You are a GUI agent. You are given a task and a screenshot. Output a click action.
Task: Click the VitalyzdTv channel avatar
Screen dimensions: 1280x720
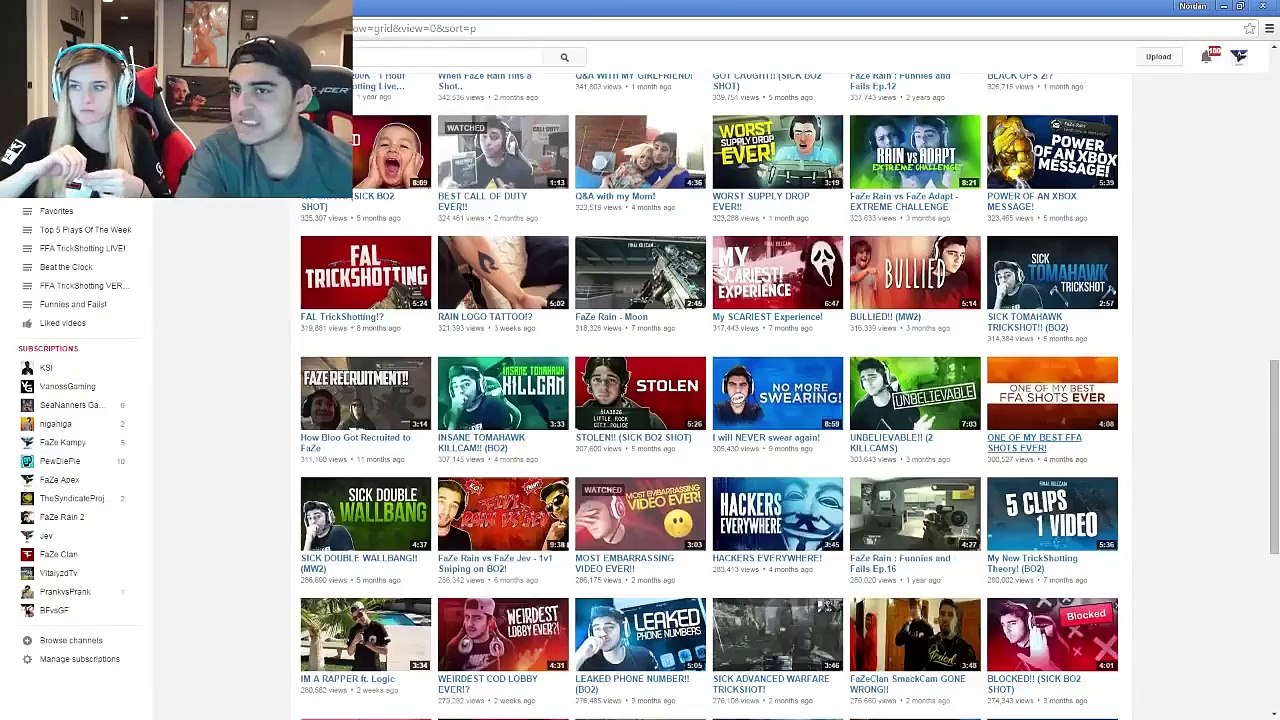point(28,573)
